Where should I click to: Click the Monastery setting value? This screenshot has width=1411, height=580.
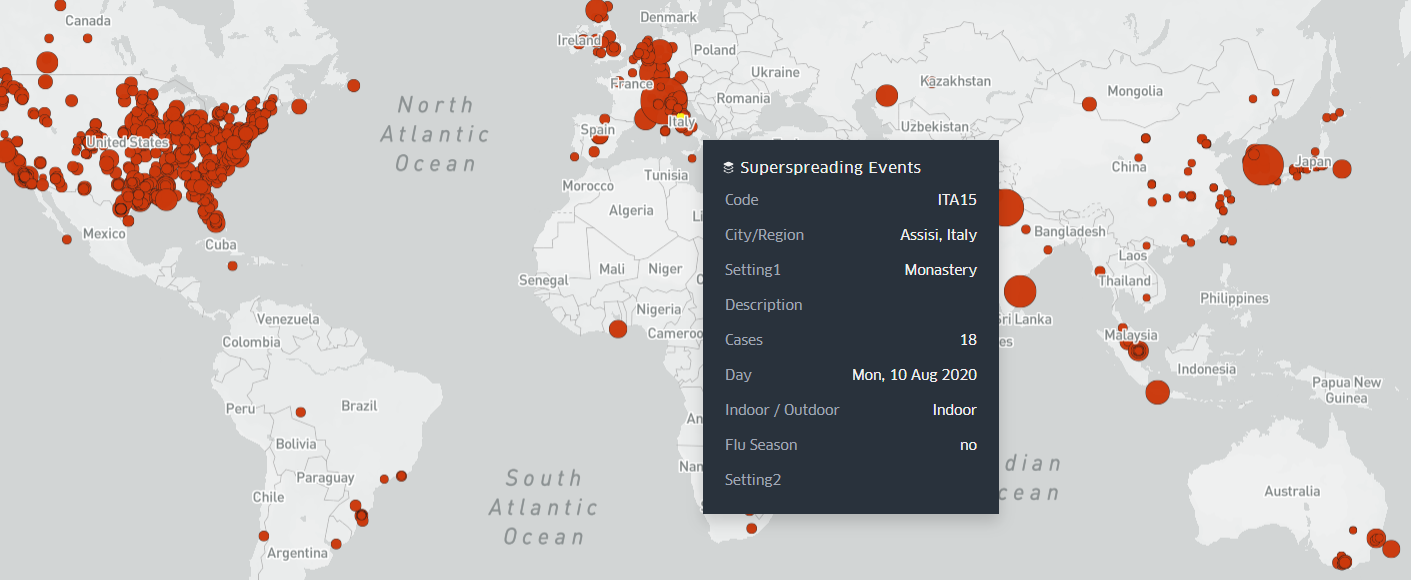click(940, 270)
